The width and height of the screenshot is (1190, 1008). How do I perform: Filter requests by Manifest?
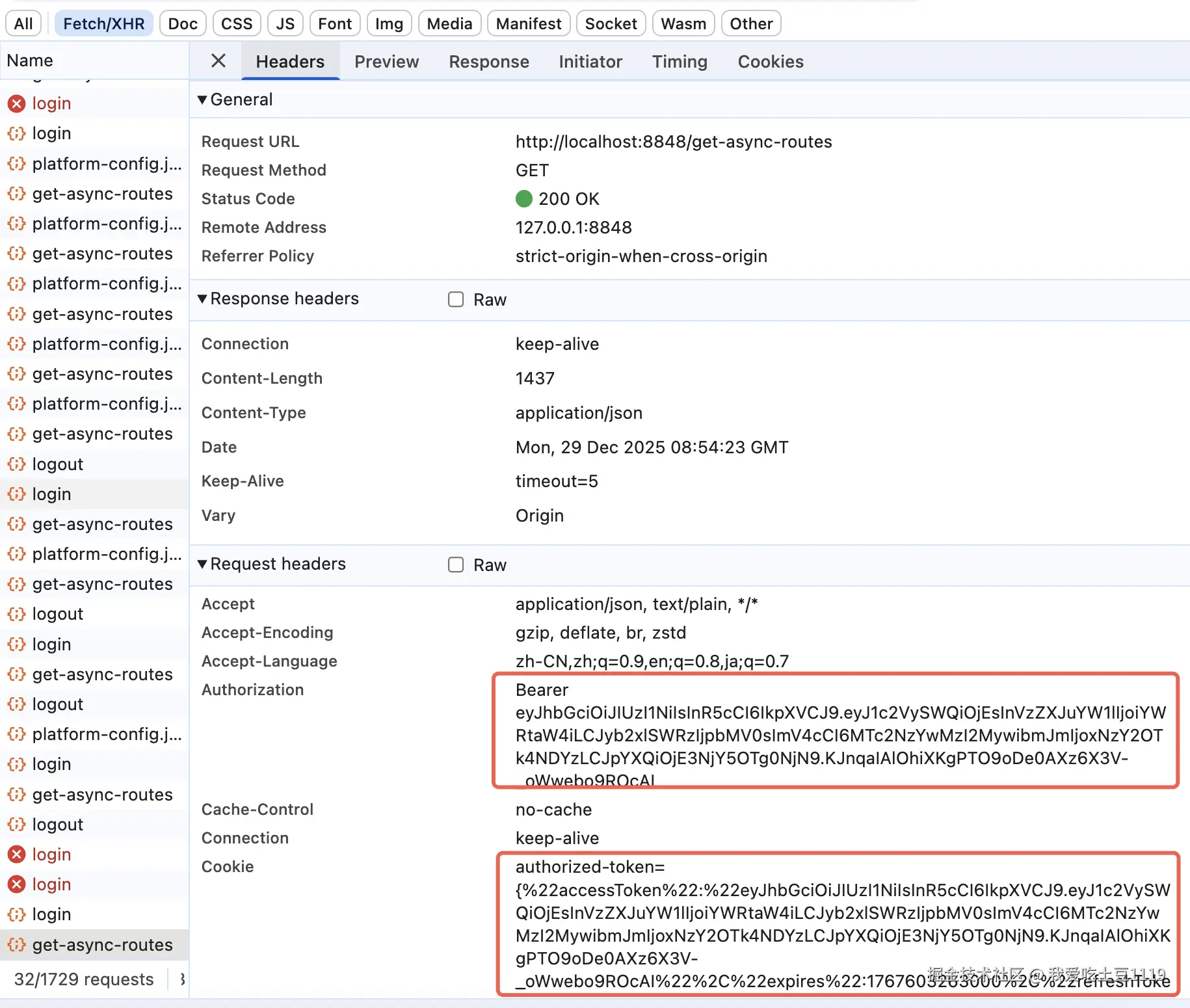click(x=529, y=23)
